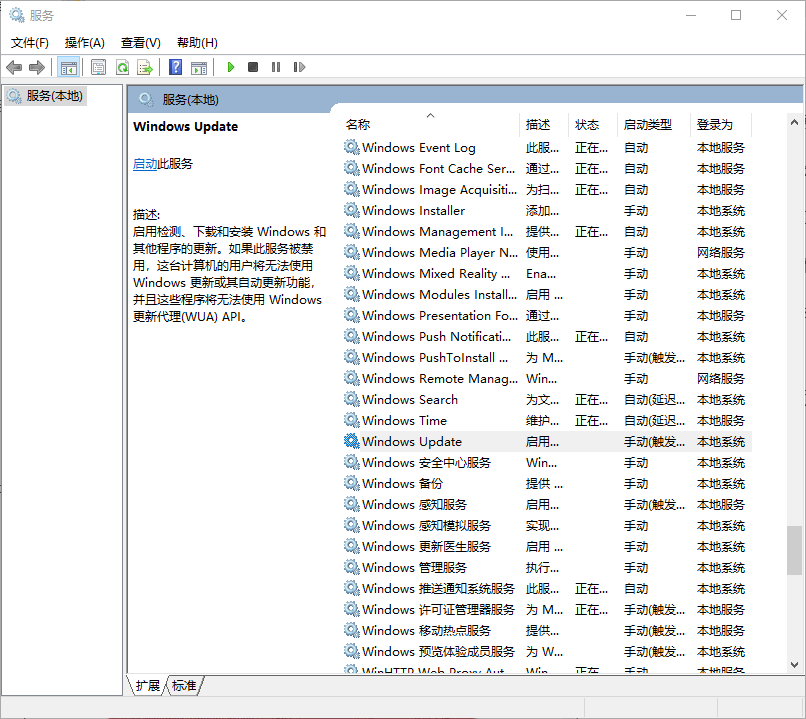
Task: Select the Windows 备份 service row
Action: (546, 484)
